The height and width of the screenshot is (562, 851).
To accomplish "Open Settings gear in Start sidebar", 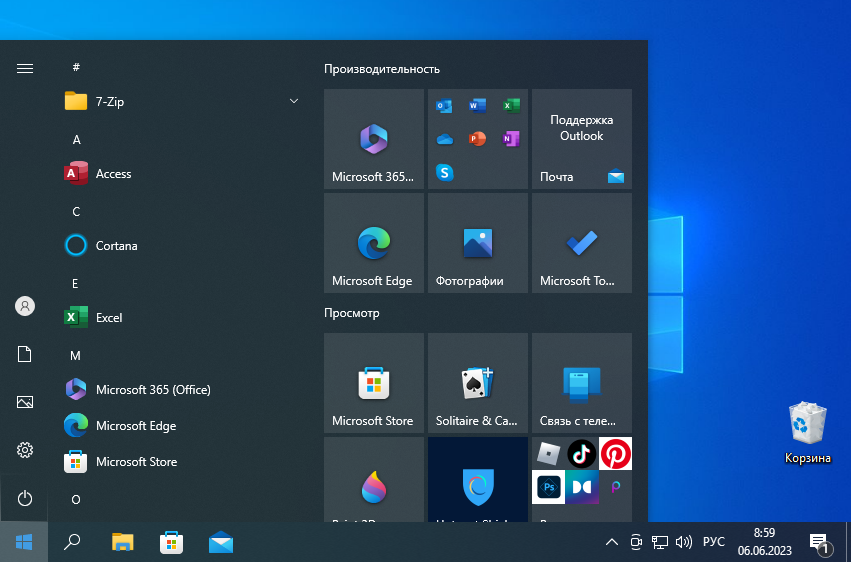I will point(25,450).
